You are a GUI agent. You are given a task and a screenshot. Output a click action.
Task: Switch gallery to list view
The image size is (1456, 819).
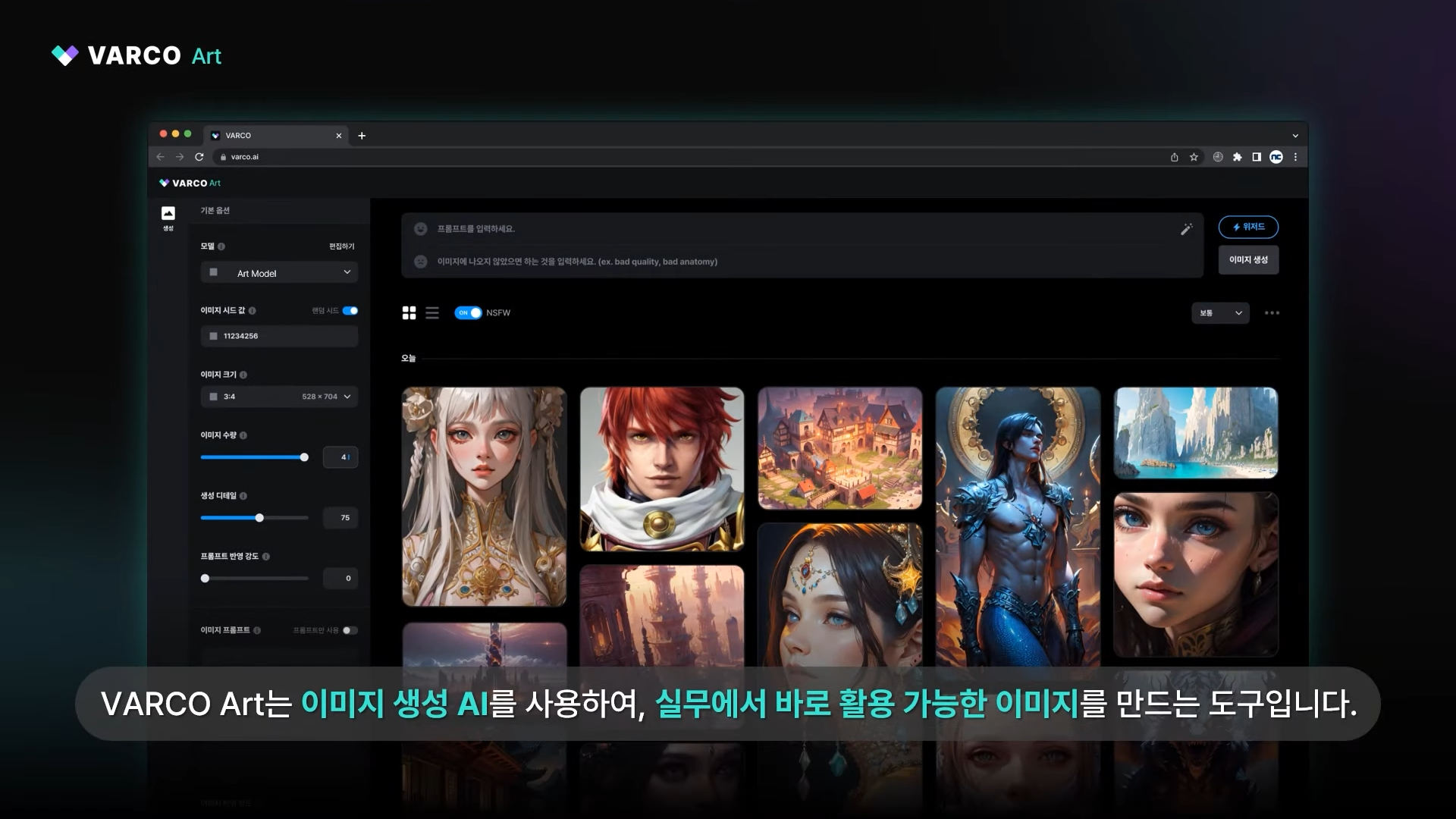(432, 312)
